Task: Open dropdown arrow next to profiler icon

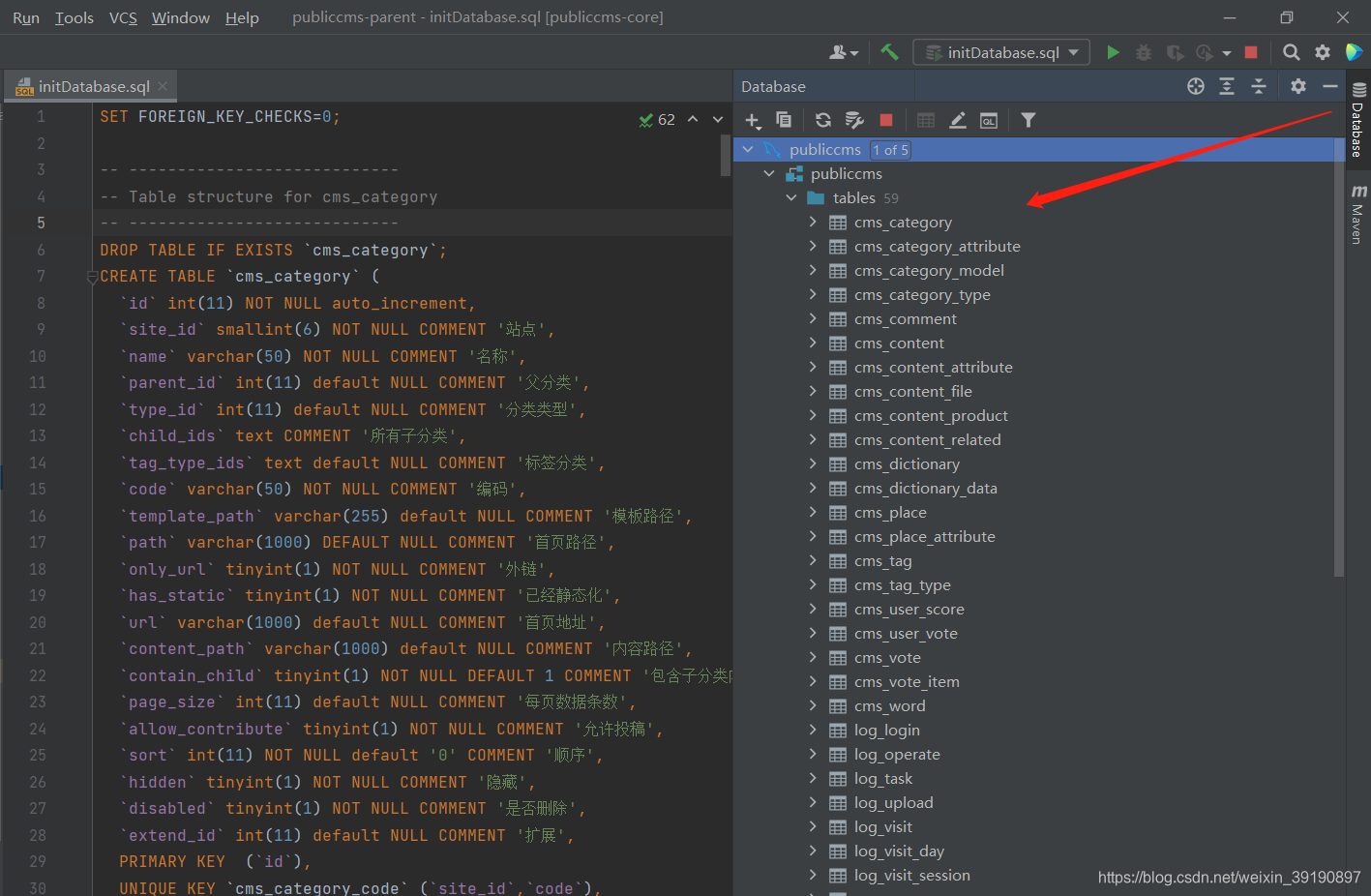Action: (1227, 53)
